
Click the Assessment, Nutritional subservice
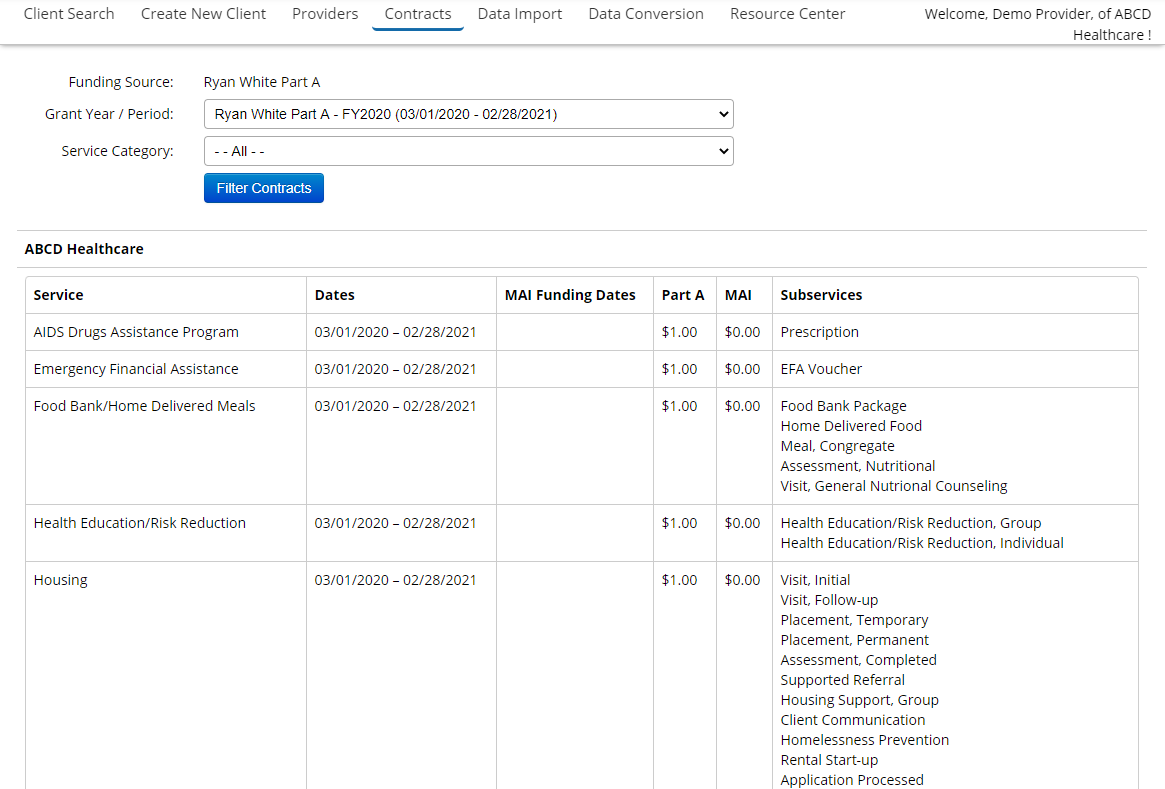click(857, 467)
